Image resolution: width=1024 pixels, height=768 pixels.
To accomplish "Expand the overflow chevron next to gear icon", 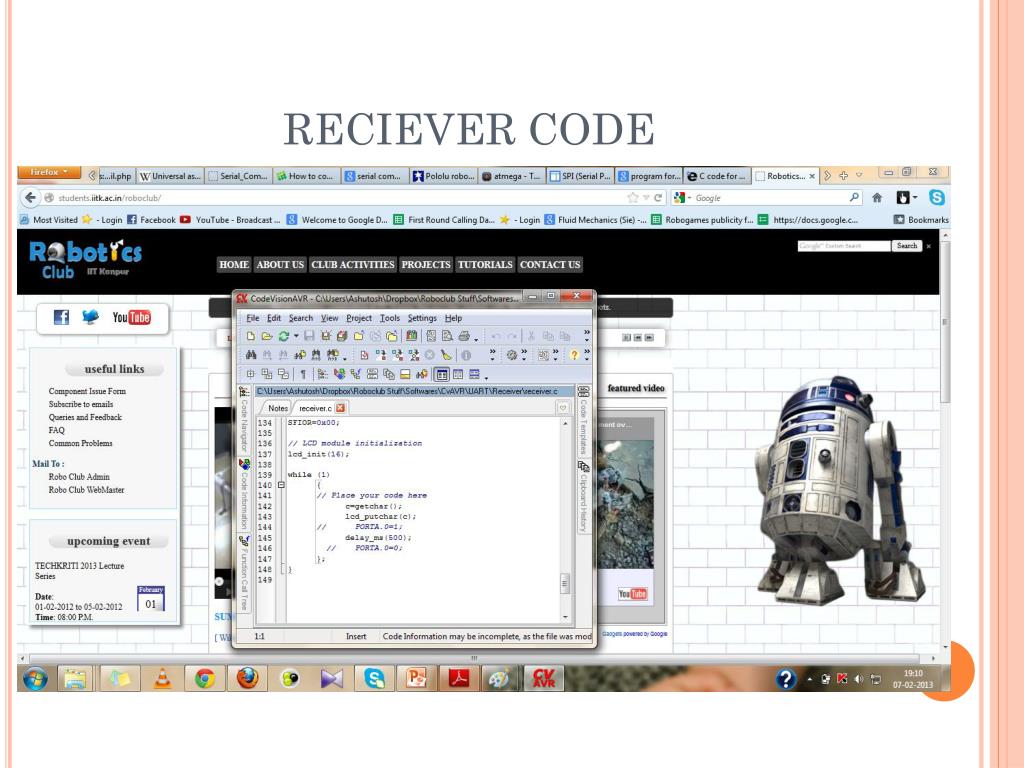I will pos(524,355).
